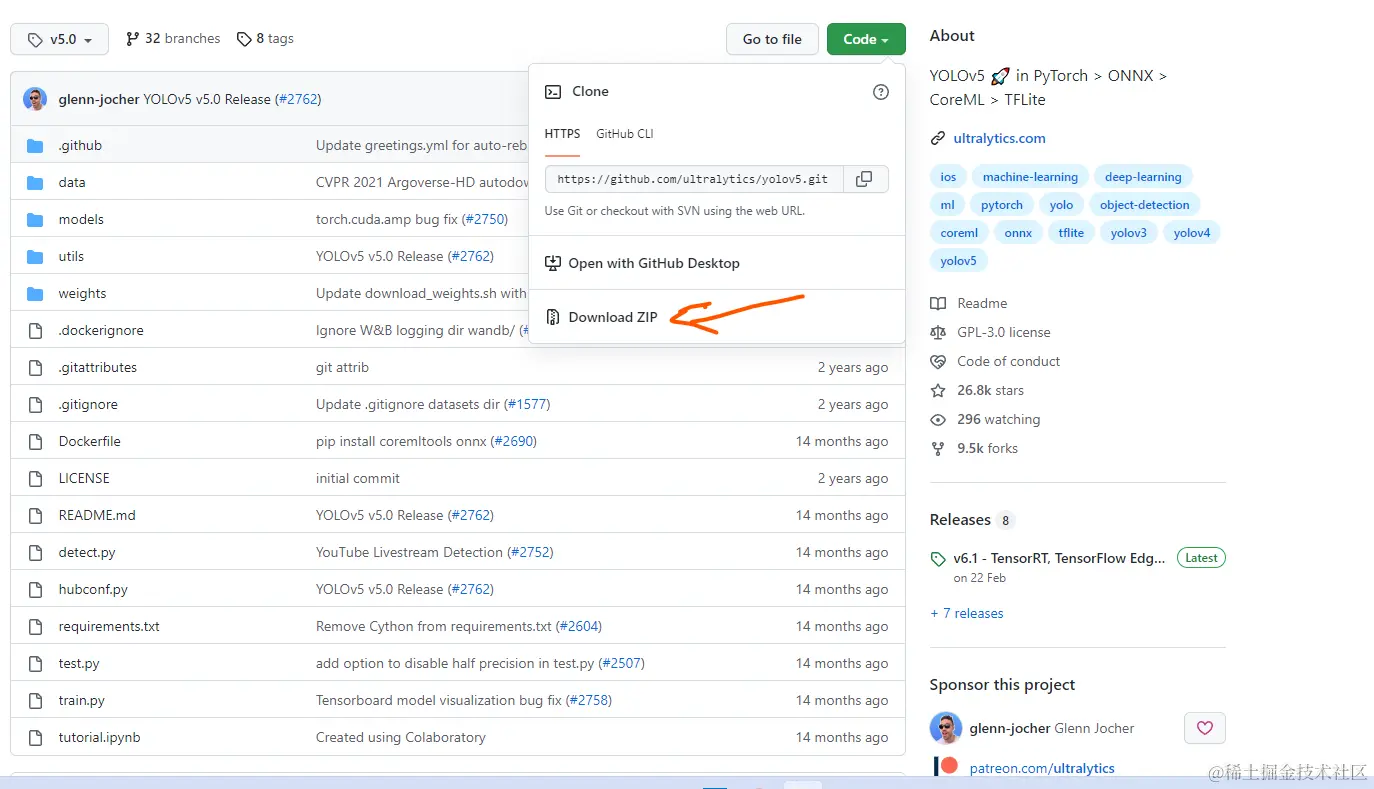Open the Releases heading link
This screenshot has height=789, width=1374.
(x=960, y=520)
